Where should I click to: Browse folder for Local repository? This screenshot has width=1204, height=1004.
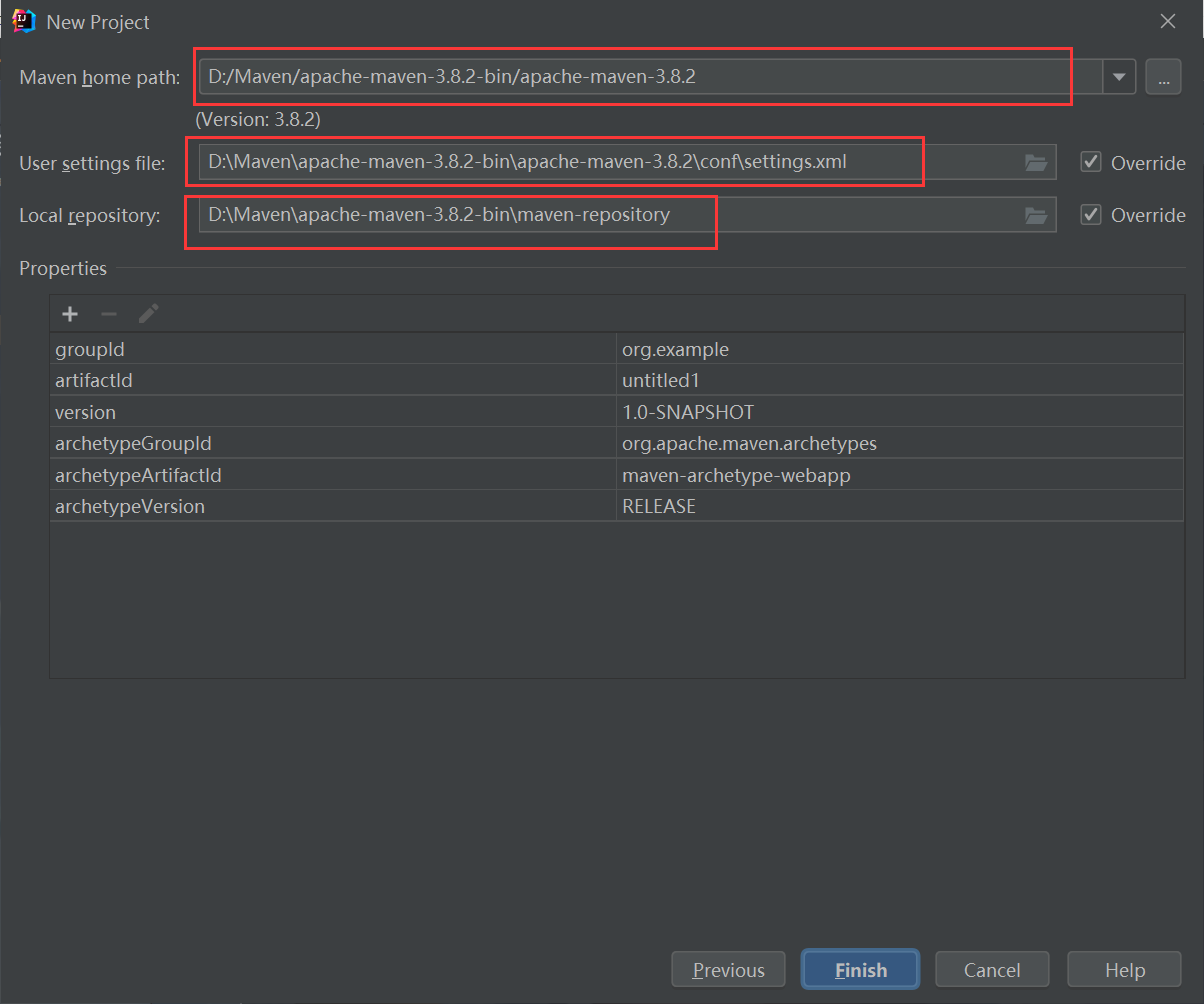click(1036, 215)
